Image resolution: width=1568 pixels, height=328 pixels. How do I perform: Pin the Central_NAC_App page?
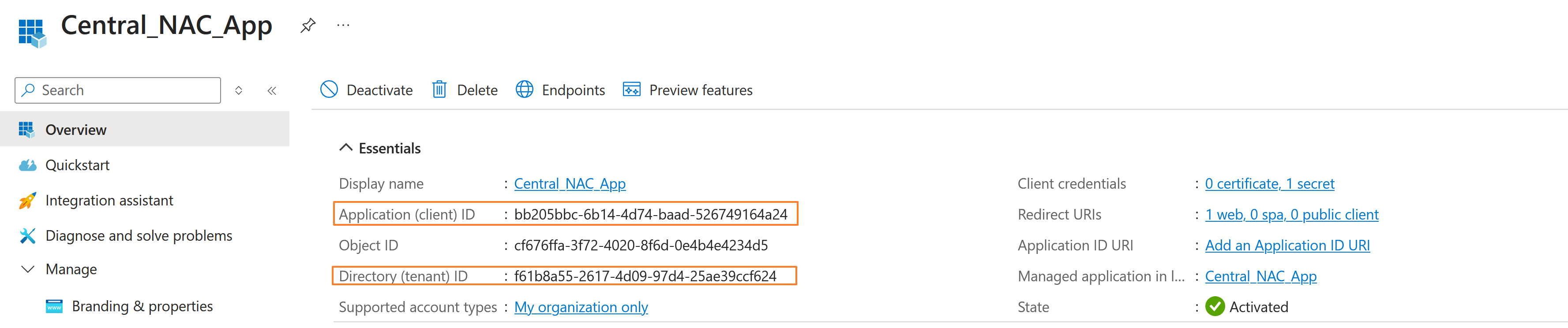(308, 26)
